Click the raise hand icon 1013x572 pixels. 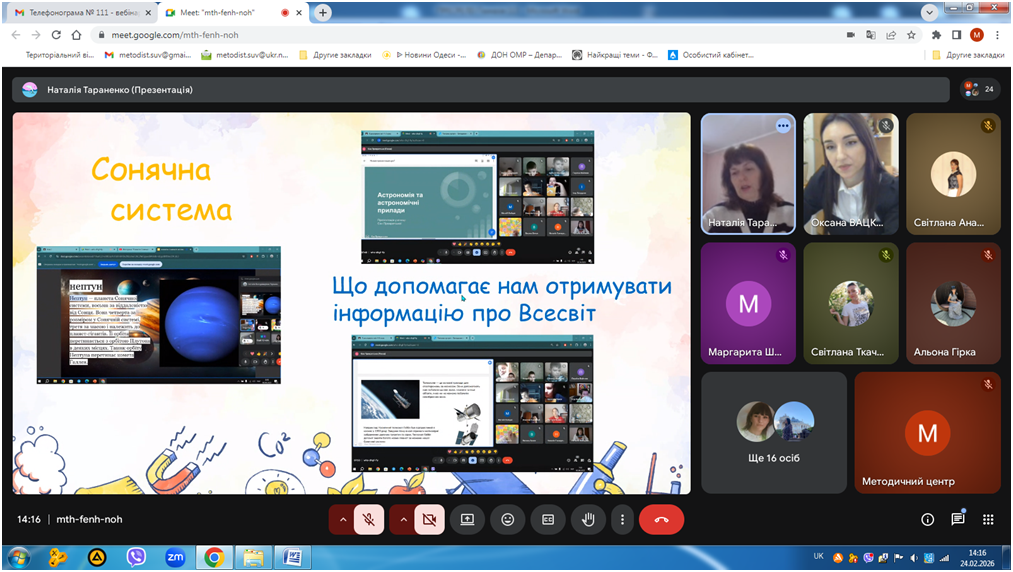[588, 520]
